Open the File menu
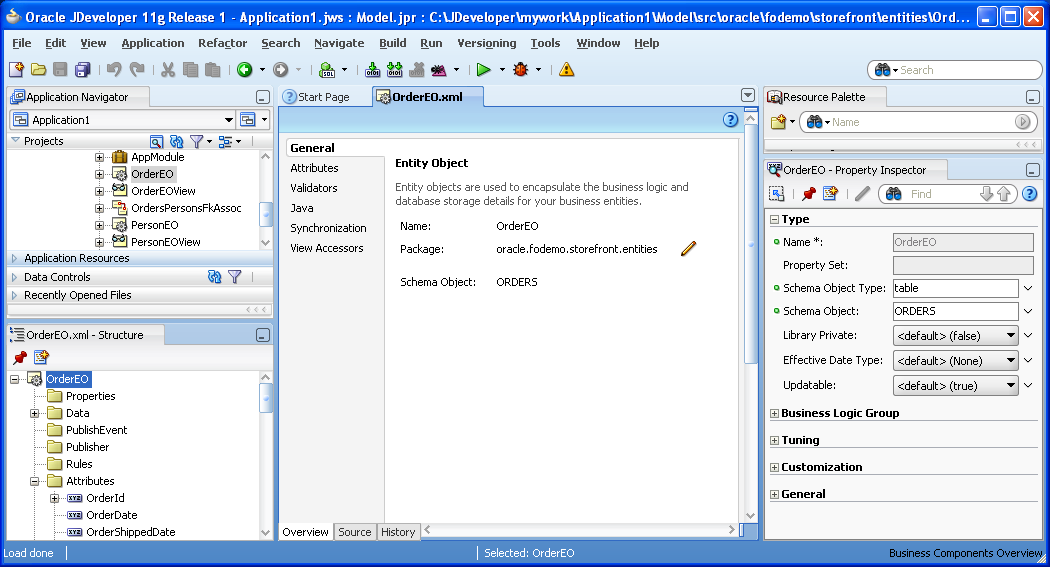This screenshot has height=567, width=1050. click(21, 43)
